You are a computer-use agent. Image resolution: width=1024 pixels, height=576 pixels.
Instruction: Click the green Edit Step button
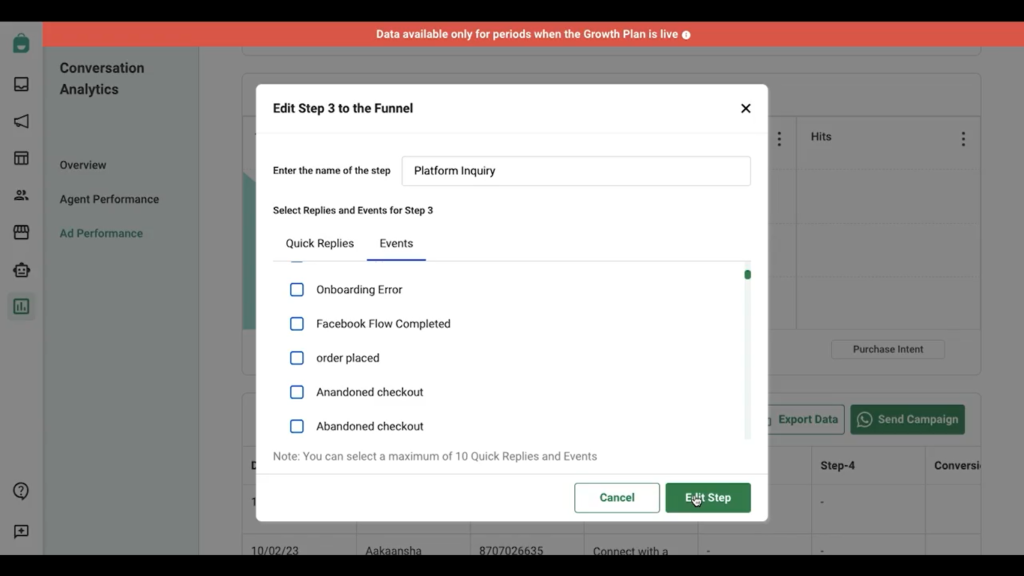coord(708,498)
